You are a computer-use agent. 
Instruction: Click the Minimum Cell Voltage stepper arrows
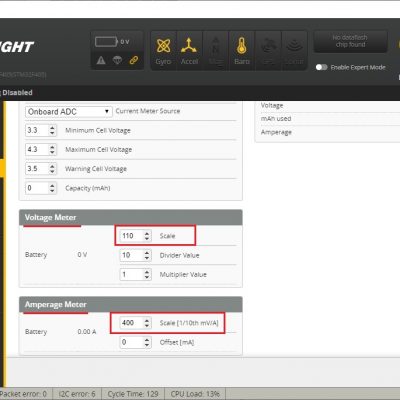(52, 130)
